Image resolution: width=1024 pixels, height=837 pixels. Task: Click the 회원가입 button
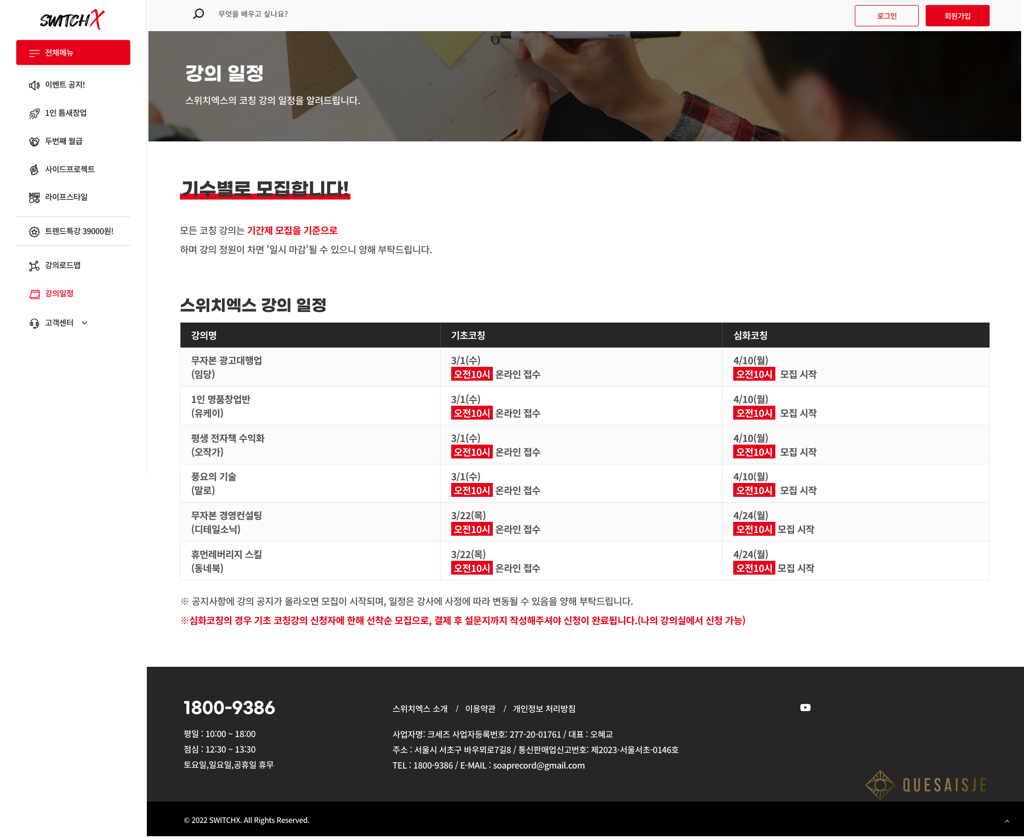pos(957,16)
